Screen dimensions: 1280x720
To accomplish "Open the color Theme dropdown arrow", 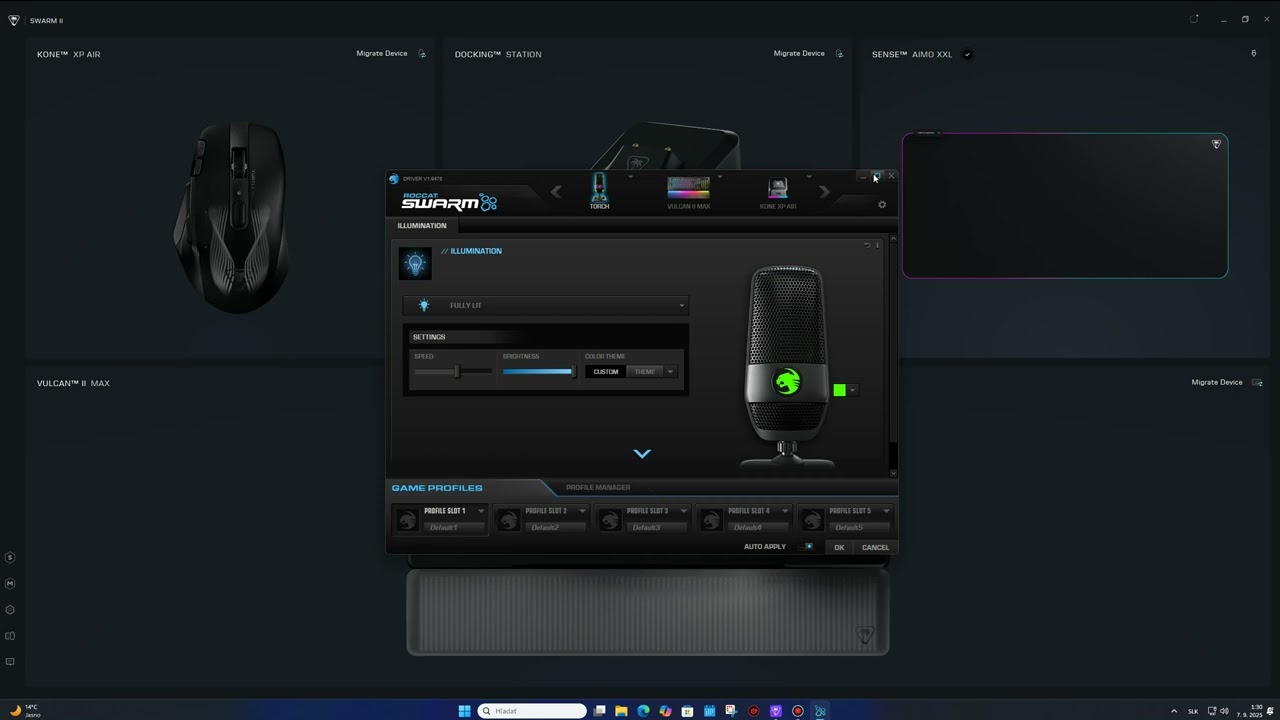I will tap(670, 372).
